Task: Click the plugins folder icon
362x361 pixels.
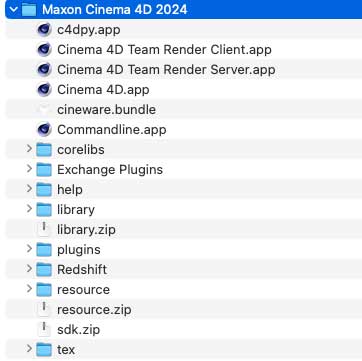Action: point(44,250)
